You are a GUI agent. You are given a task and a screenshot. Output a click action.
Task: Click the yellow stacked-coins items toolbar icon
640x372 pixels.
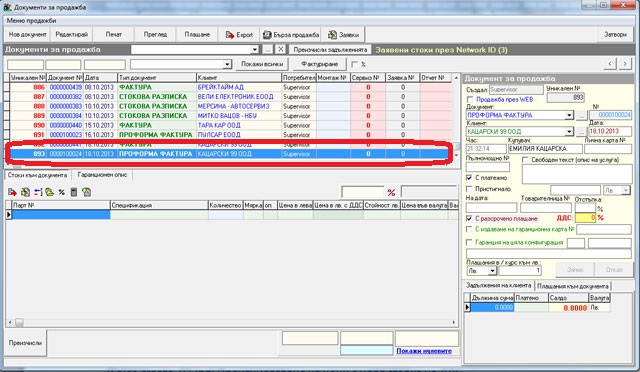click(50, 192)
